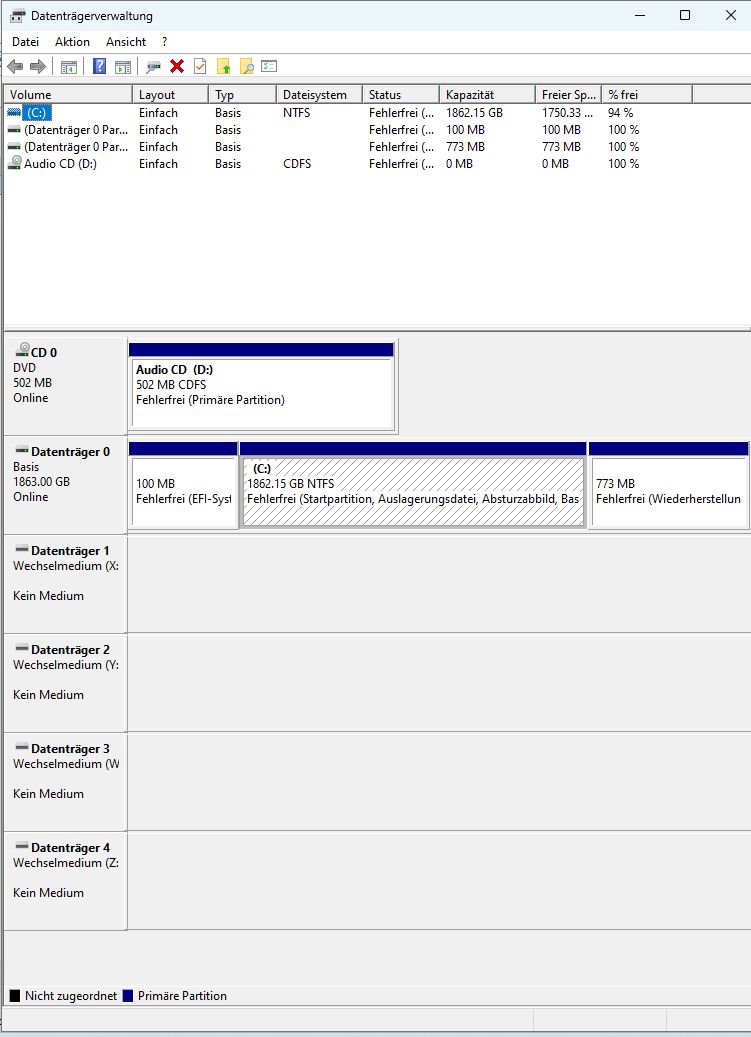Select the (C:) 1862.15 GB NTFS partition block

(x=413, y=485)
